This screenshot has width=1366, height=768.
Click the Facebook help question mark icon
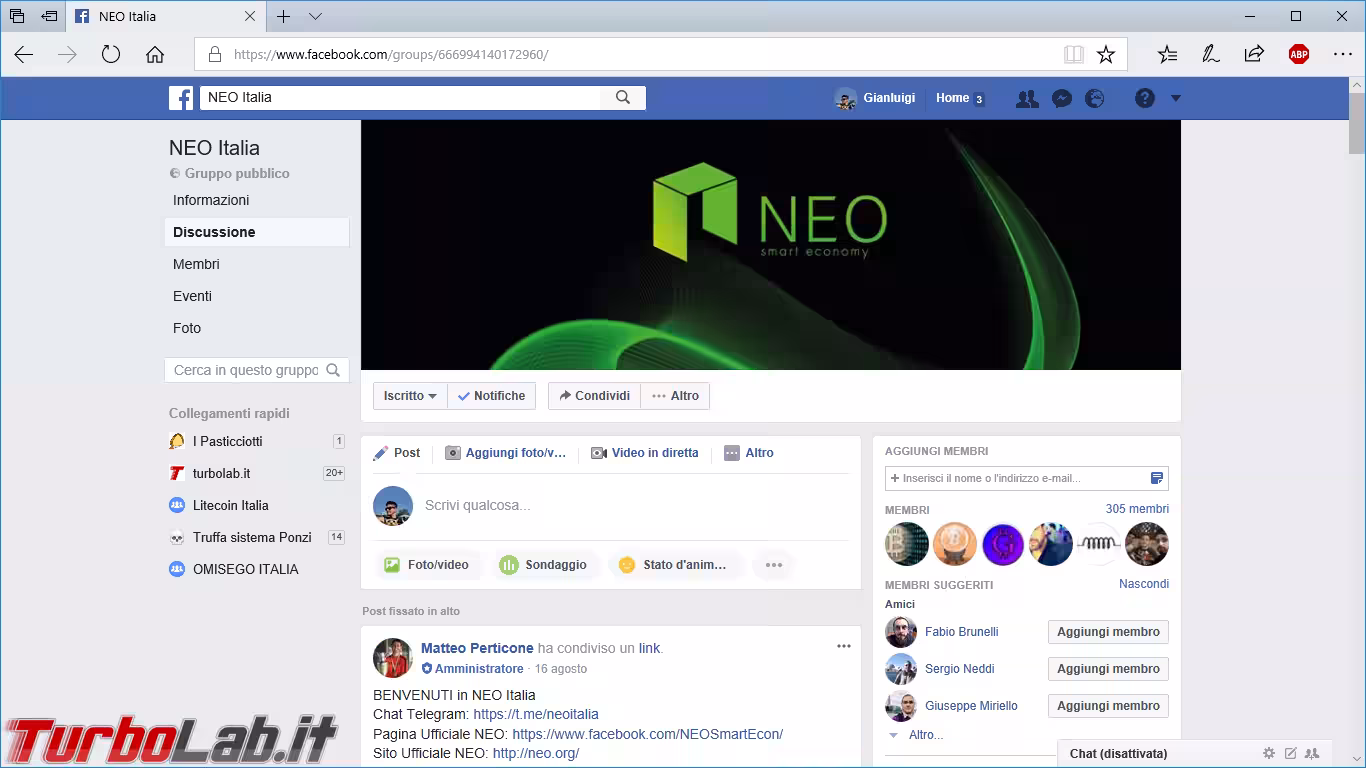pyautogui.click(x=1145, y=98)
